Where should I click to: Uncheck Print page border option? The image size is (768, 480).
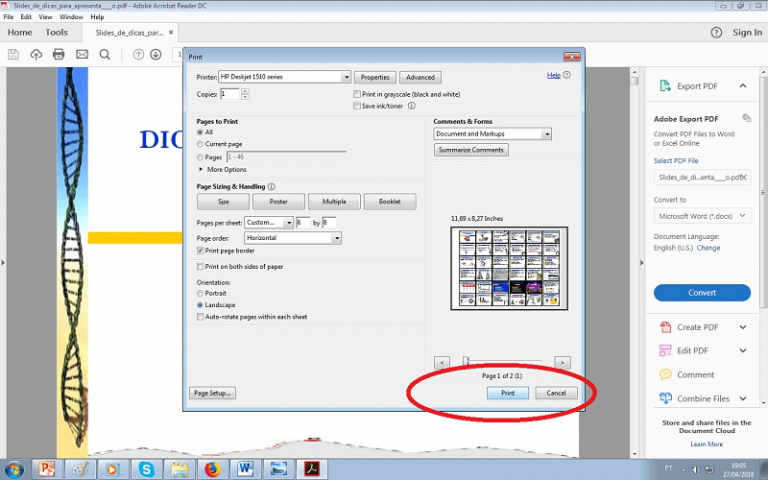click(x=201, y=251)
